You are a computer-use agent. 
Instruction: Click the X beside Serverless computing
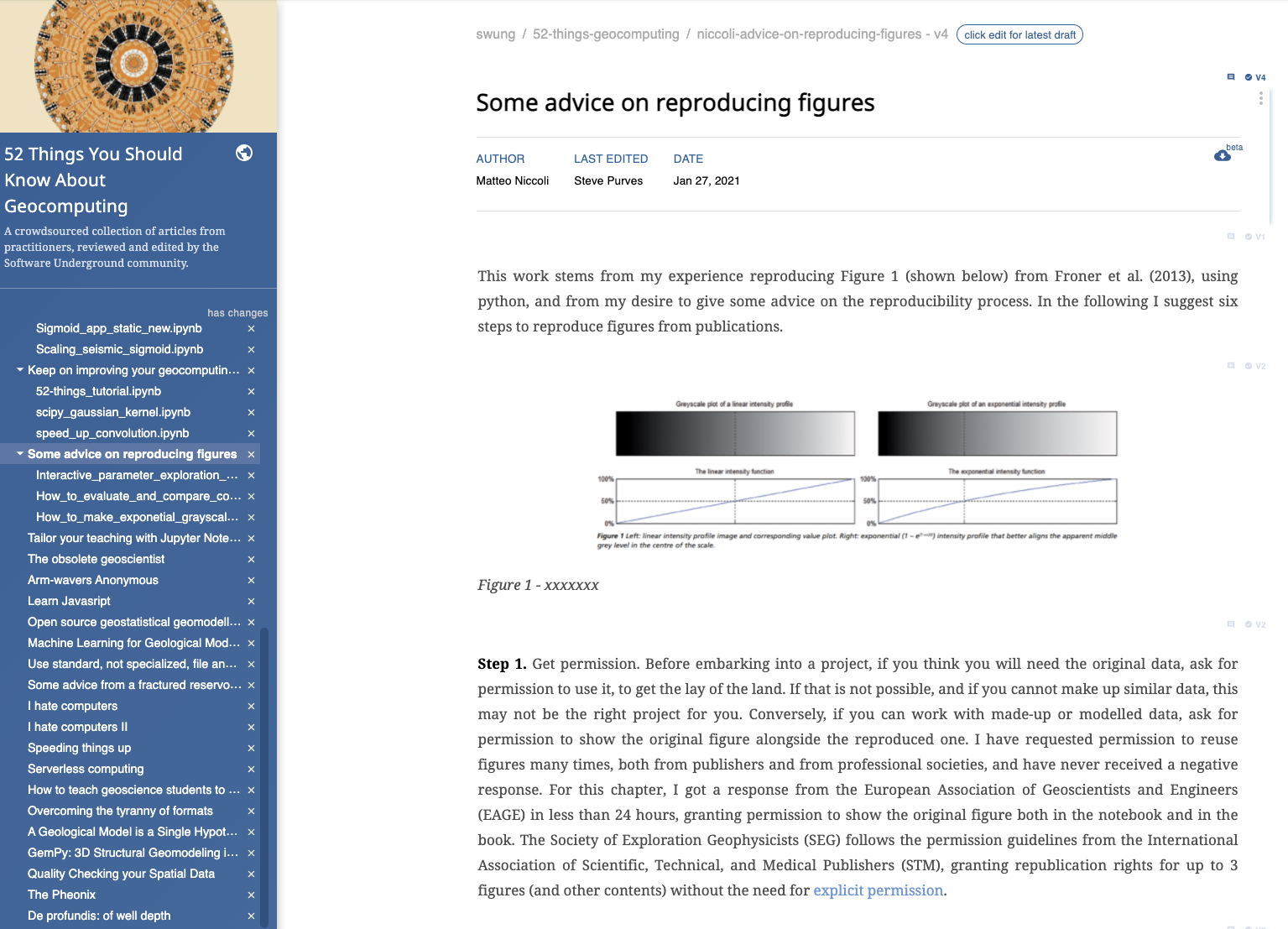point(251,770)
